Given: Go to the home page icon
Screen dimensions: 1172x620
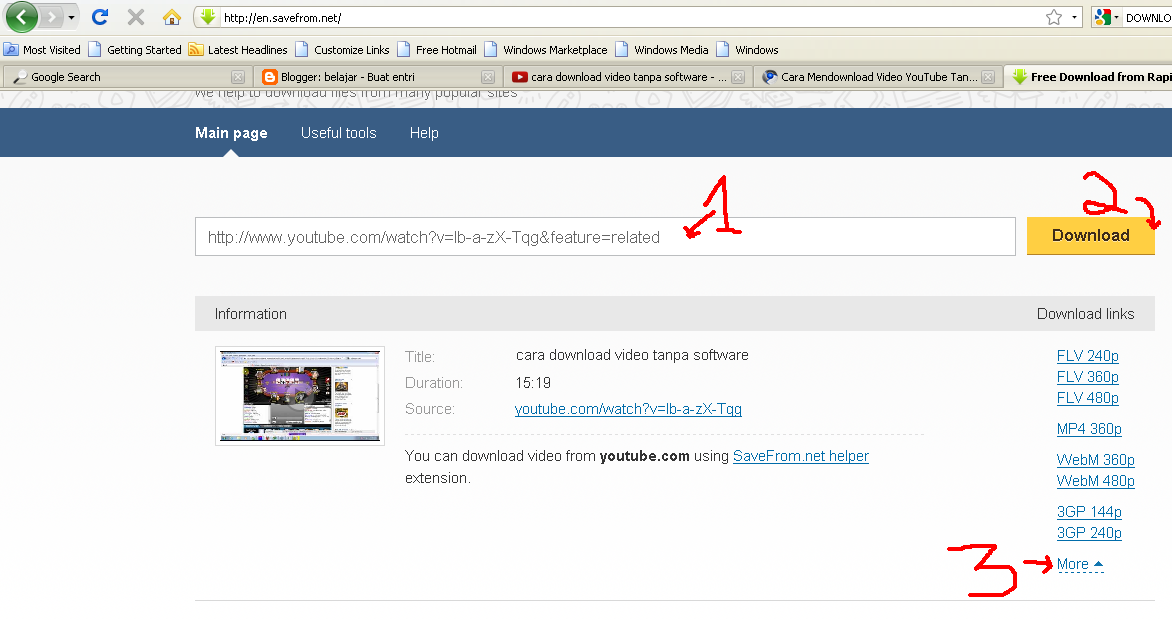Looking at the screenshot, I should pyautogui.click(x=172, y=16).
